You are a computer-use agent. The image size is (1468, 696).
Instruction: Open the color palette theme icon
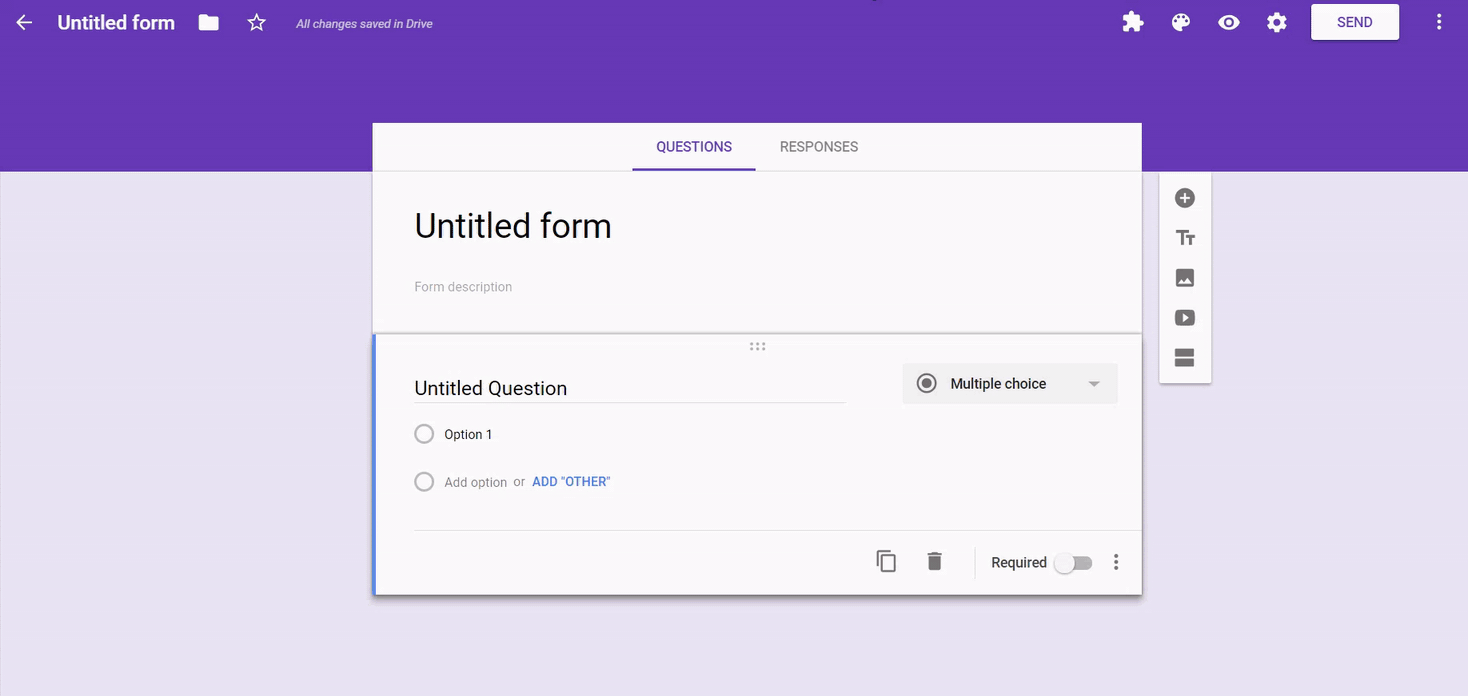[1181, 23]
